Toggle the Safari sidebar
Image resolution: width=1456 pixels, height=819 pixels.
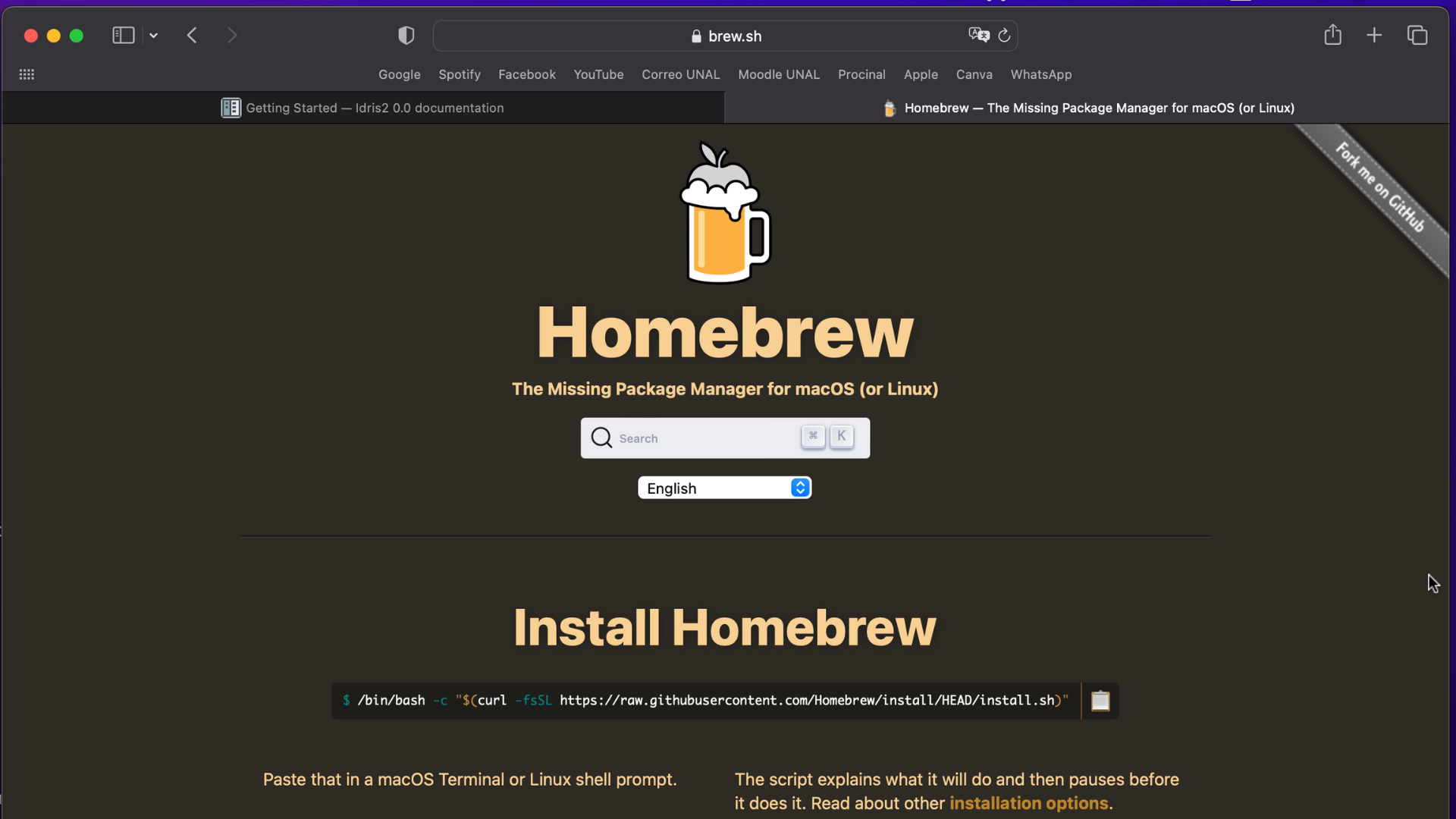click(x=123, y=35)
